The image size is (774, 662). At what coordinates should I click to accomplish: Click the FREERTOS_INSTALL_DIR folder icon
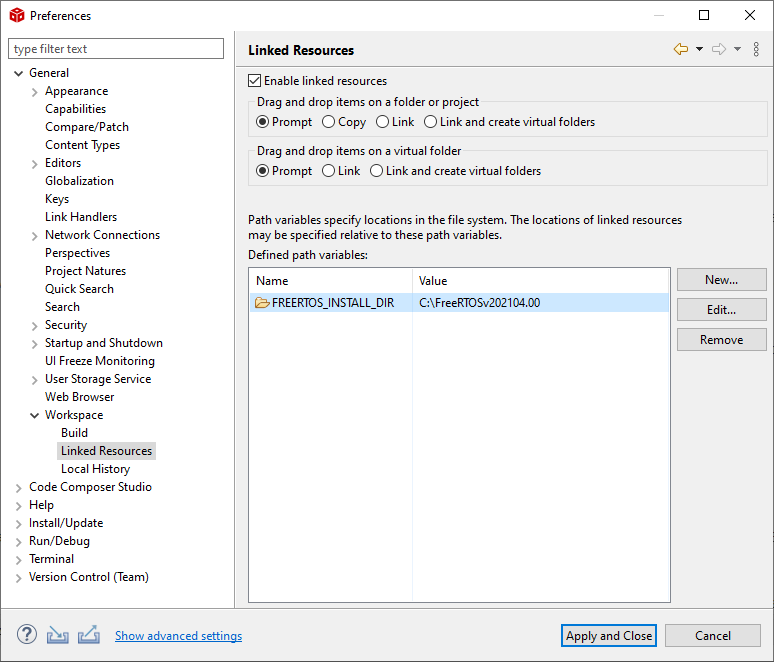[262, 303]
